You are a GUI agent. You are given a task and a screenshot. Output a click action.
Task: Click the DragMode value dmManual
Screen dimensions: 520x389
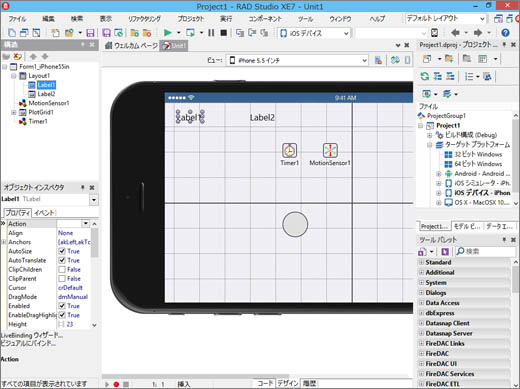tap(73, 297)
